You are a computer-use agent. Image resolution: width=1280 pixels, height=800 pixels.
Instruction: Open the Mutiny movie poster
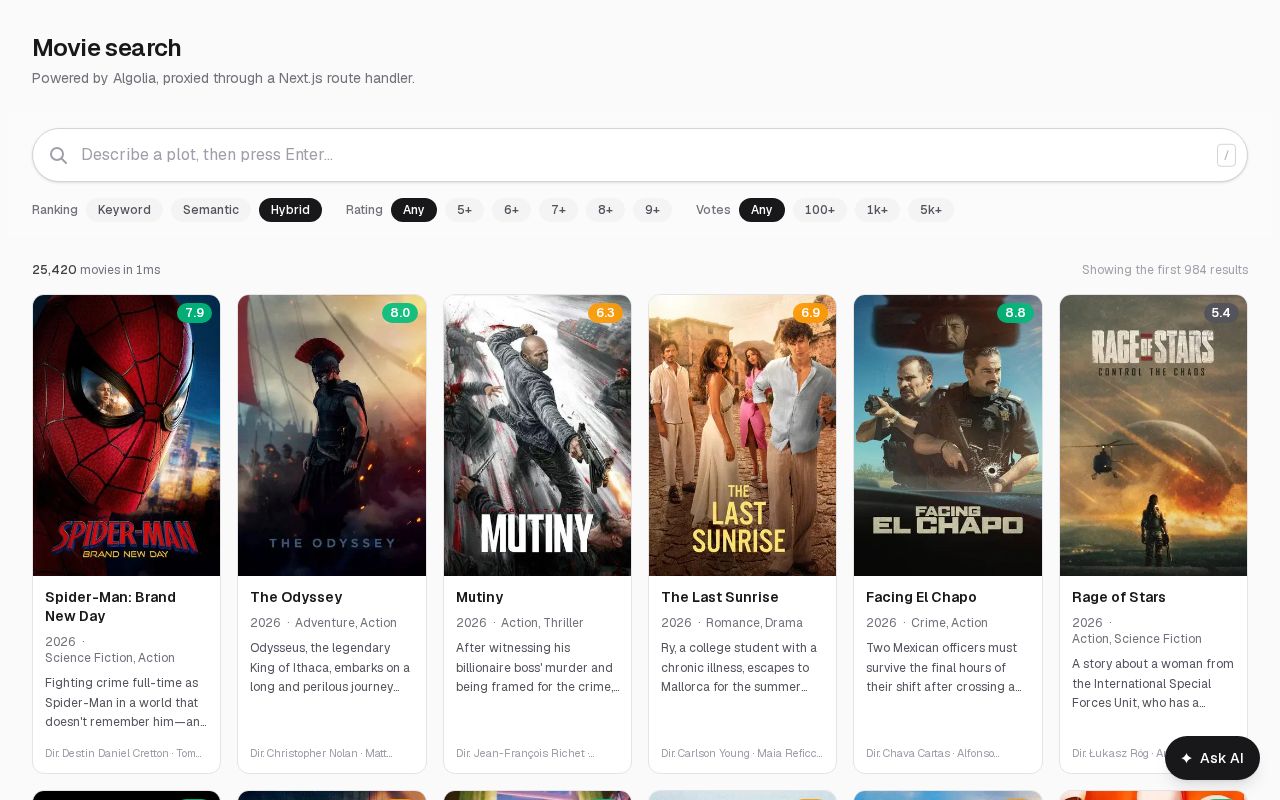537,435
